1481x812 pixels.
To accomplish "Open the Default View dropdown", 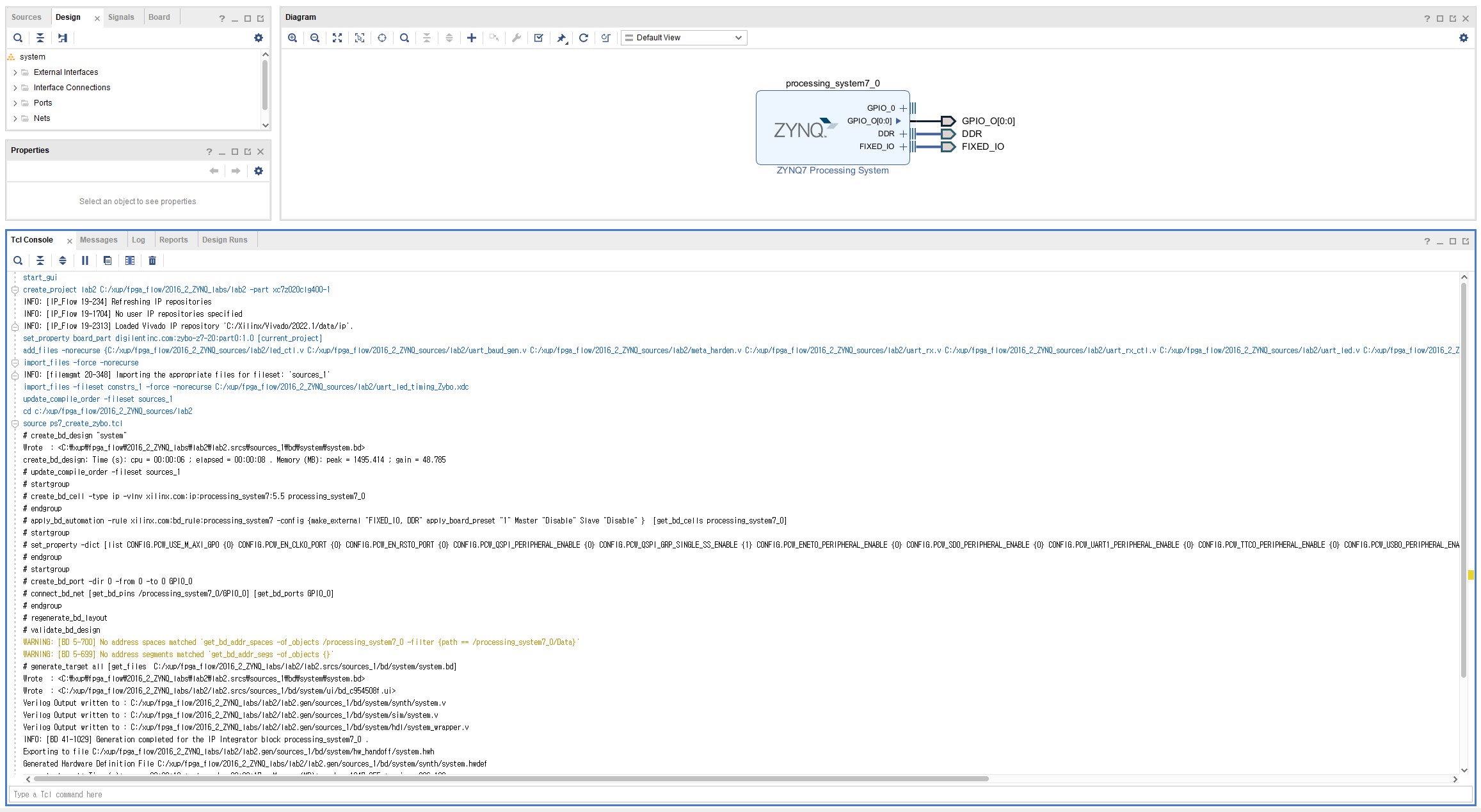I will point(684,38).
